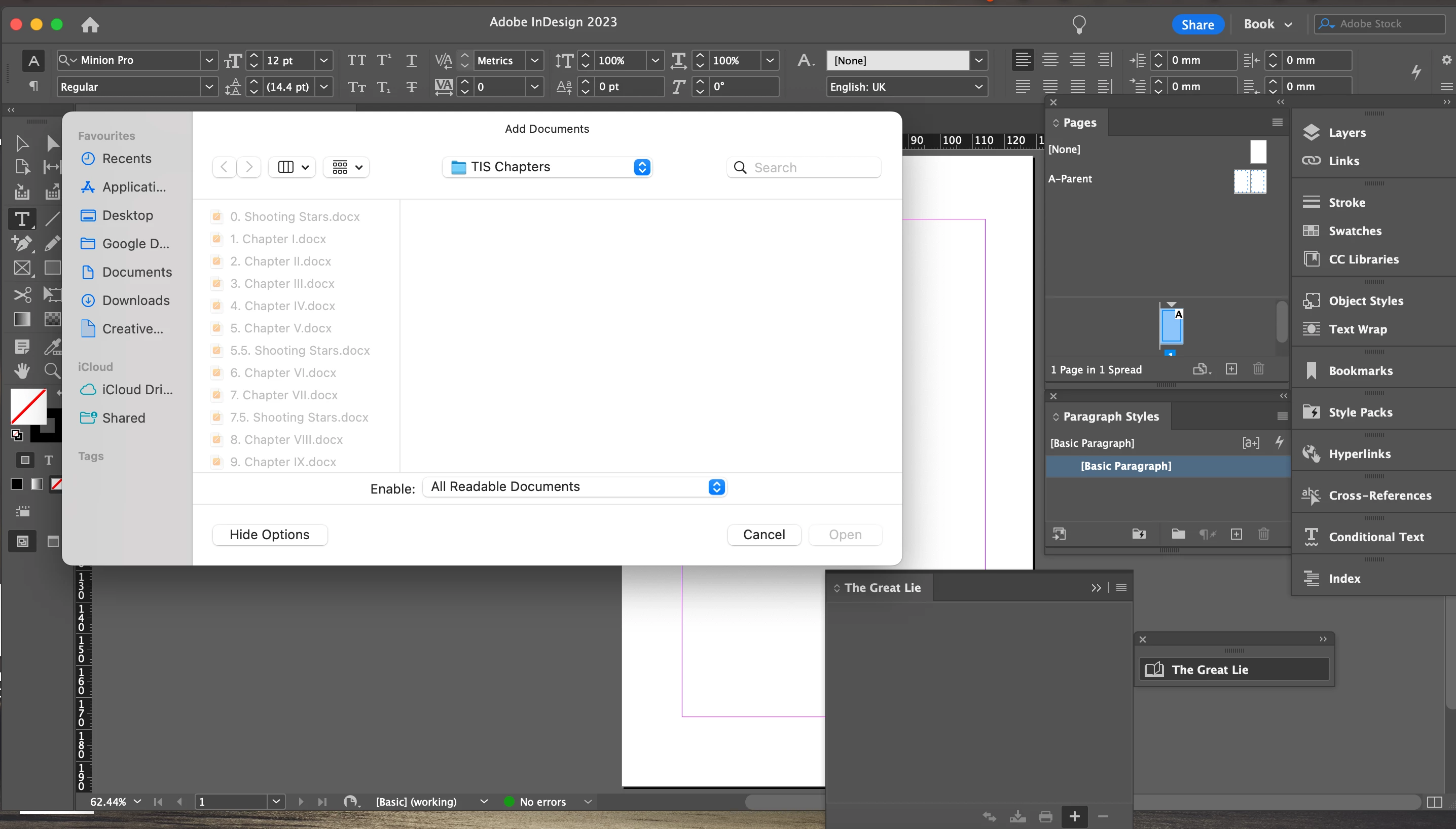1456x829 pixels.
Task: Select the Scissors tool
Action: click(x=22, y=294)
